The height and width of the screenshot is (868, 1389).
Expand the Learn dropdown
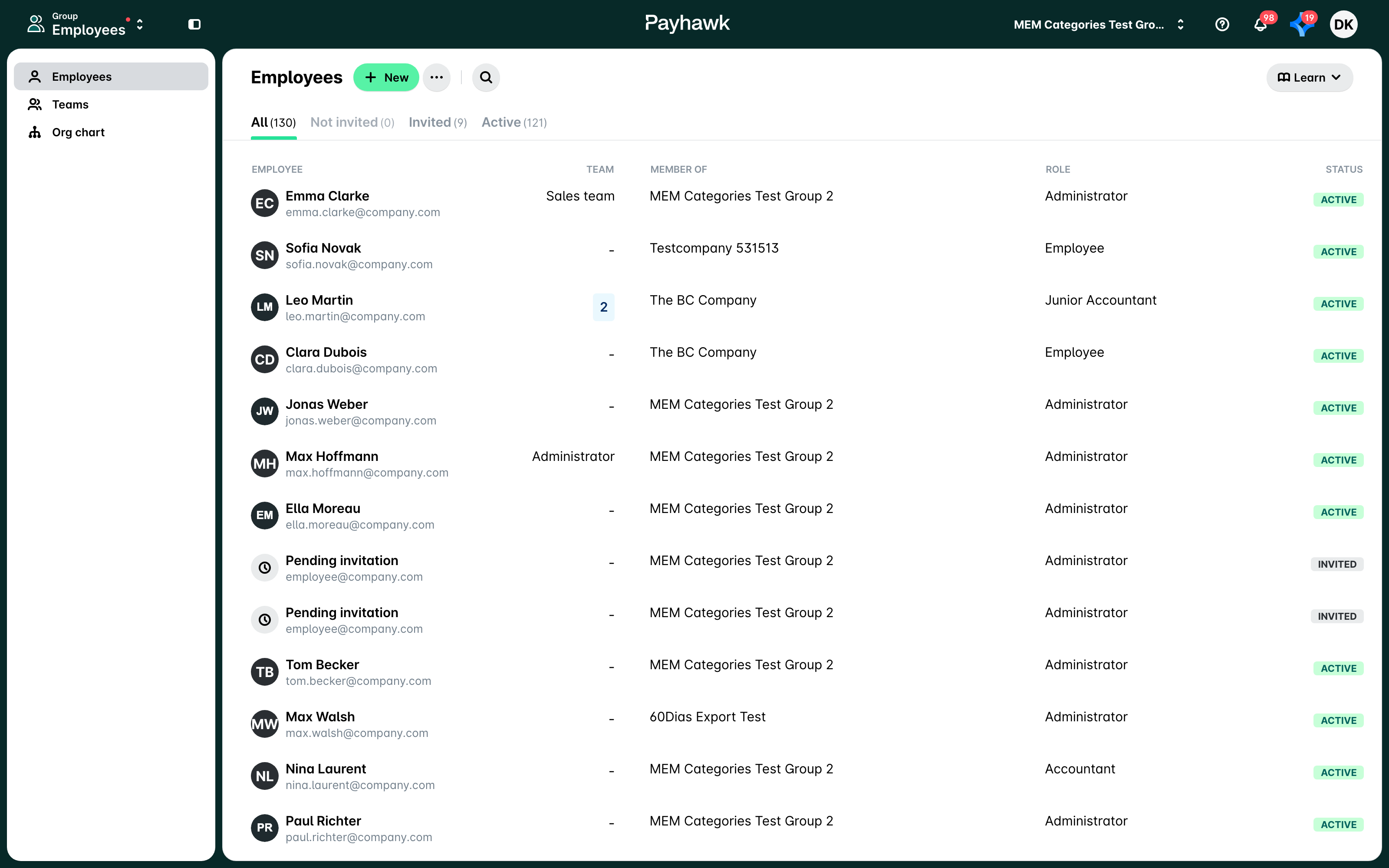click(1309, 78)
